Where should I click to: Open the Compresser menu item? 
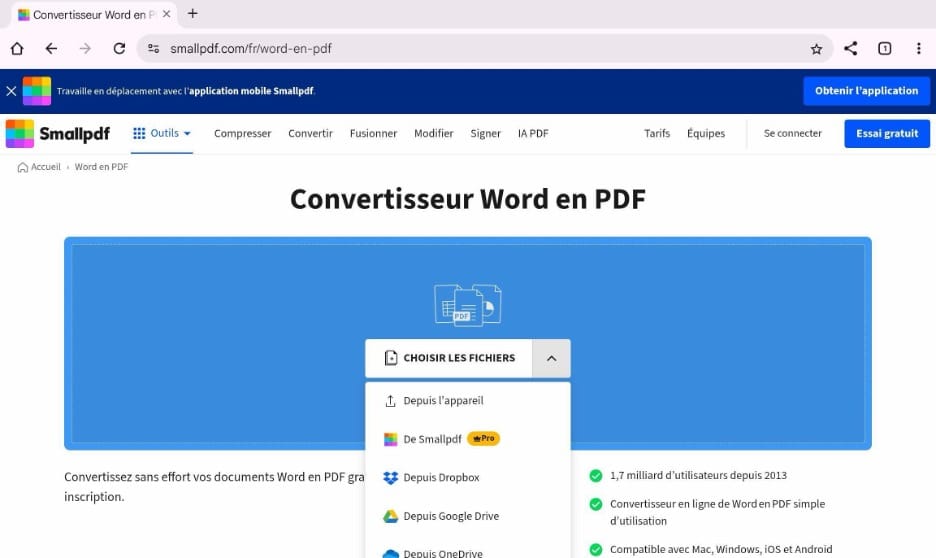pyautogui.click(x=242, y=134)
